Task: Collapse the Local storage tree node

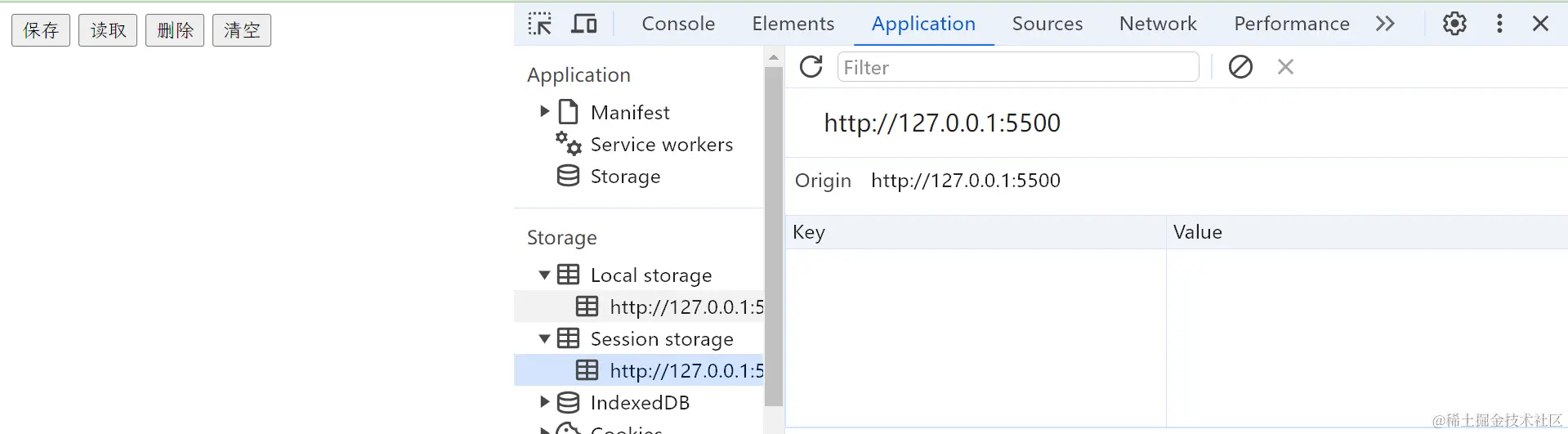Action: point(544,275)
